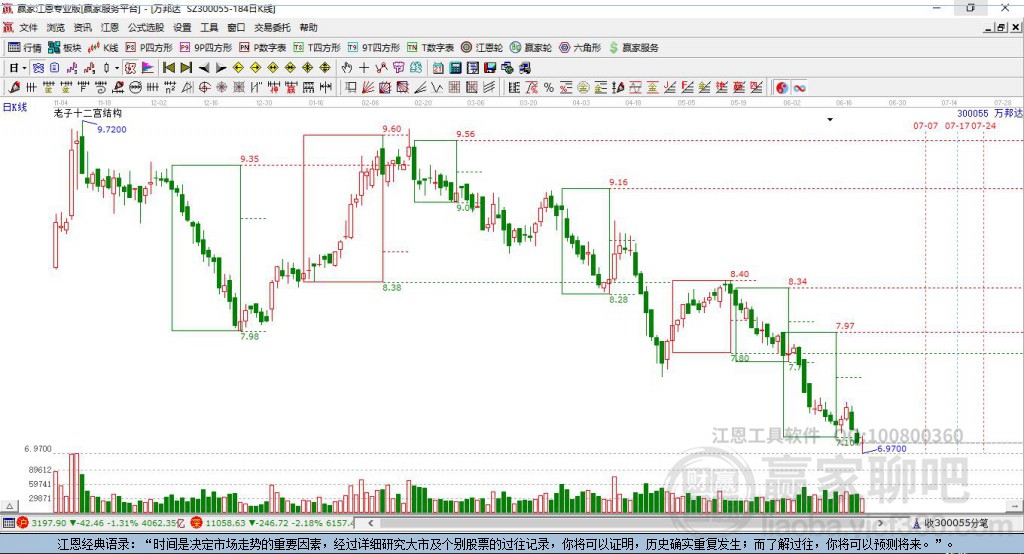Click the floppy disk save icon
Screen dimensions: 1024x554
click(x=490, y=68)
